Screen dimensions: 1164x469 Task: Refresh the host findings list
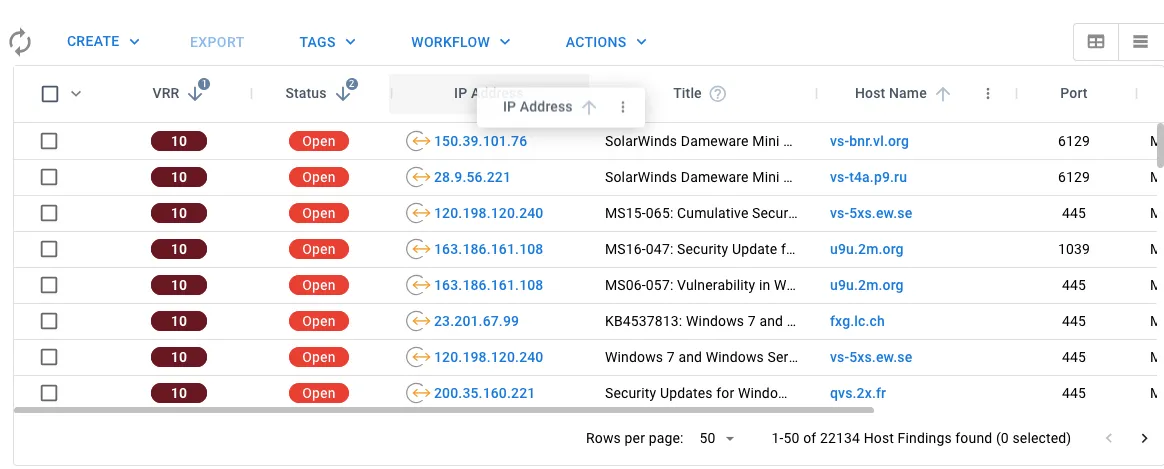pos(20,42)
